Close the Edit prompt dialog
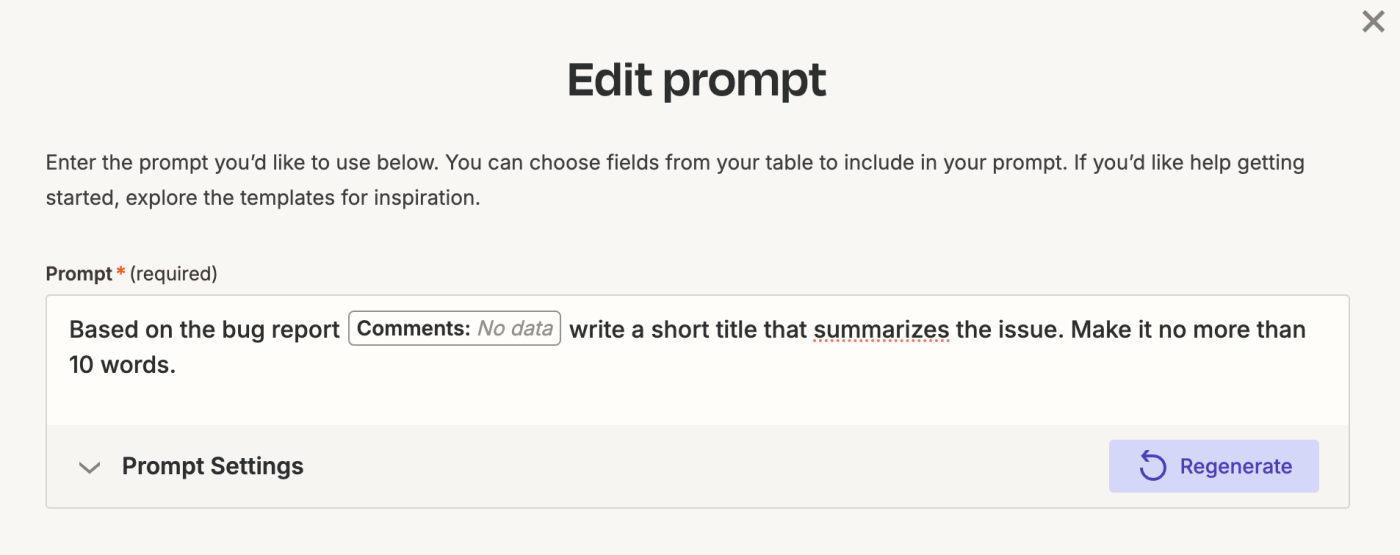This screenshot has width=1400, height=555. (x=1373, y=22)
